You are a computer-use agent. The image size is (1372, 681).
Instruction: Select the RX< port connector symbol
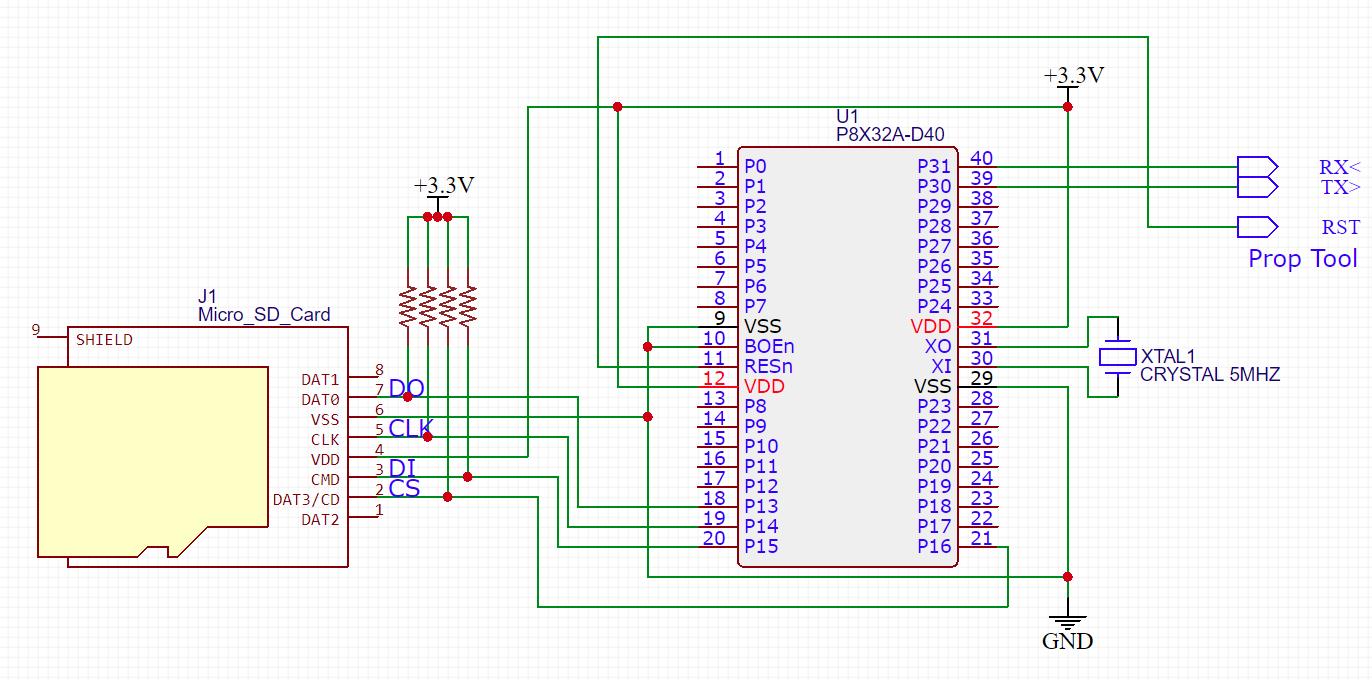[1257, 166]
